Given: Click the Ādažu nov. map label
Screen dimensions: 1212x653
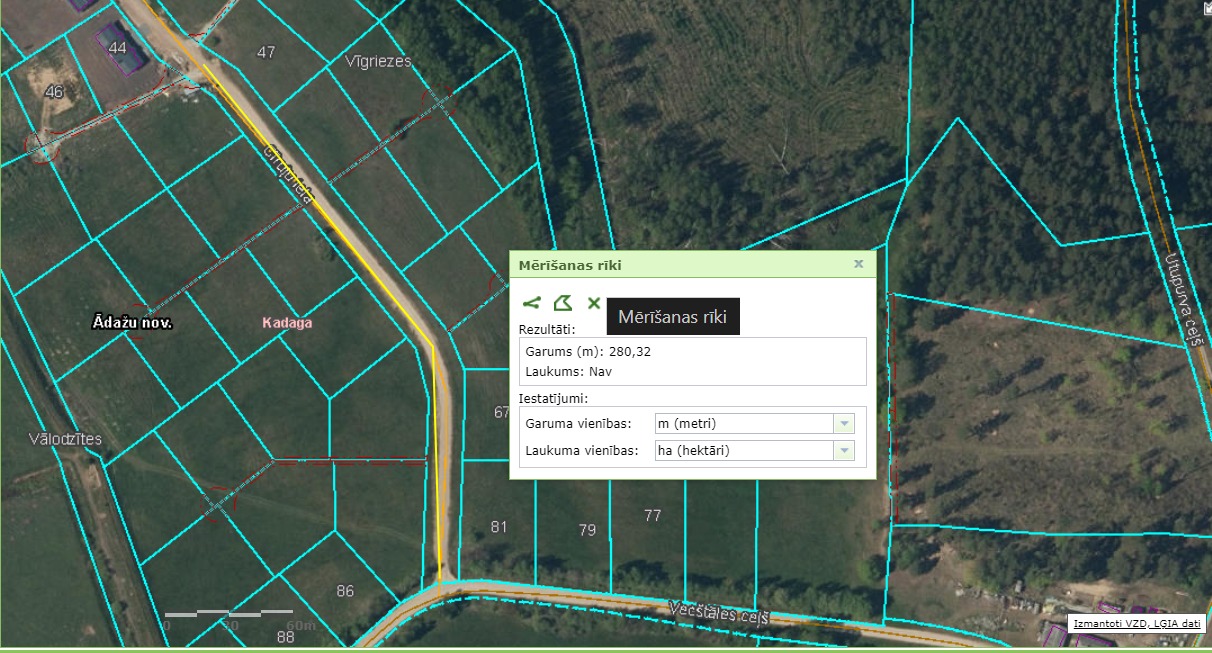Looking at the screenshot, I should (132, 323).
